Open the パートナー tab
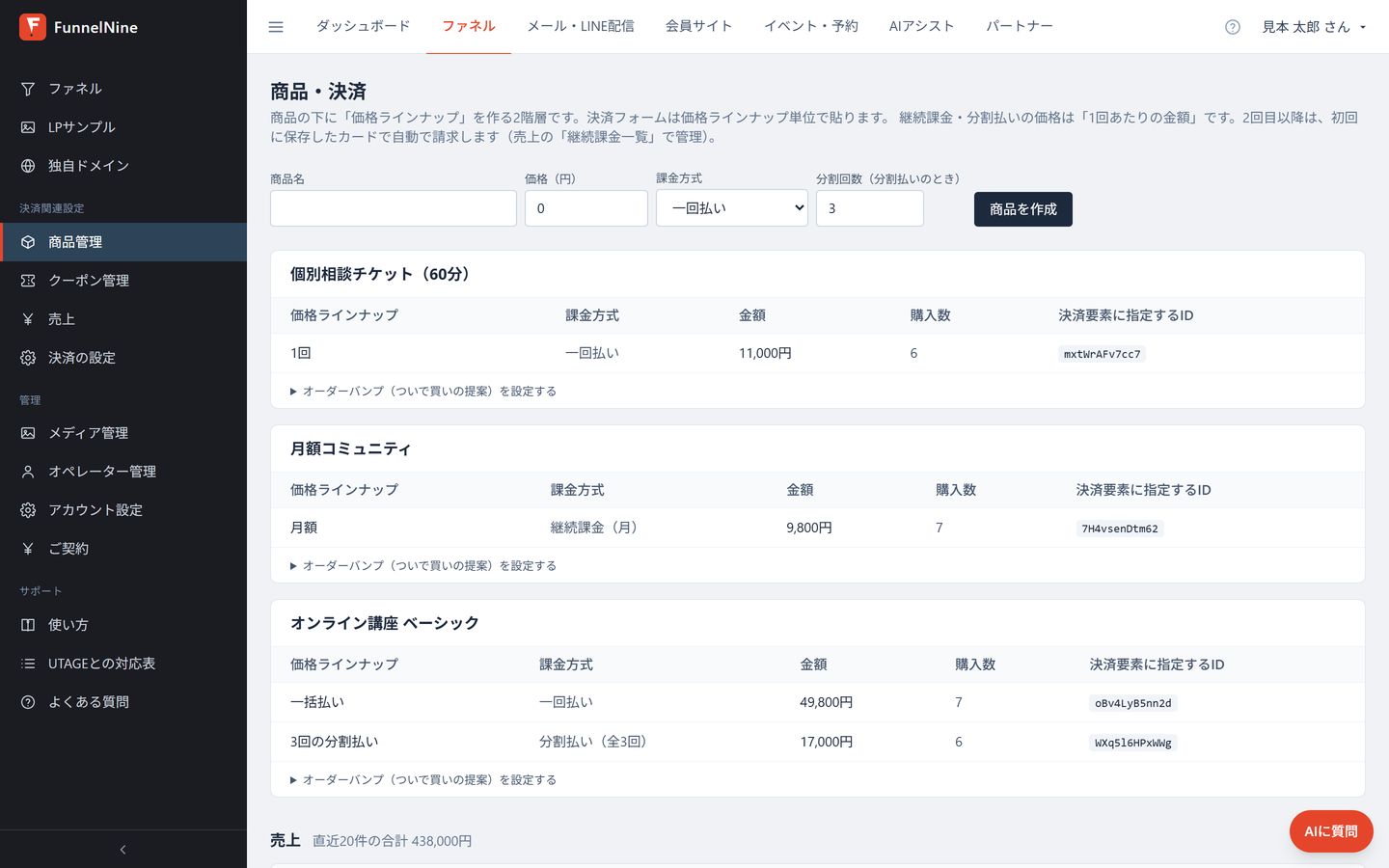1389x868 pixels. point(1020,26)
